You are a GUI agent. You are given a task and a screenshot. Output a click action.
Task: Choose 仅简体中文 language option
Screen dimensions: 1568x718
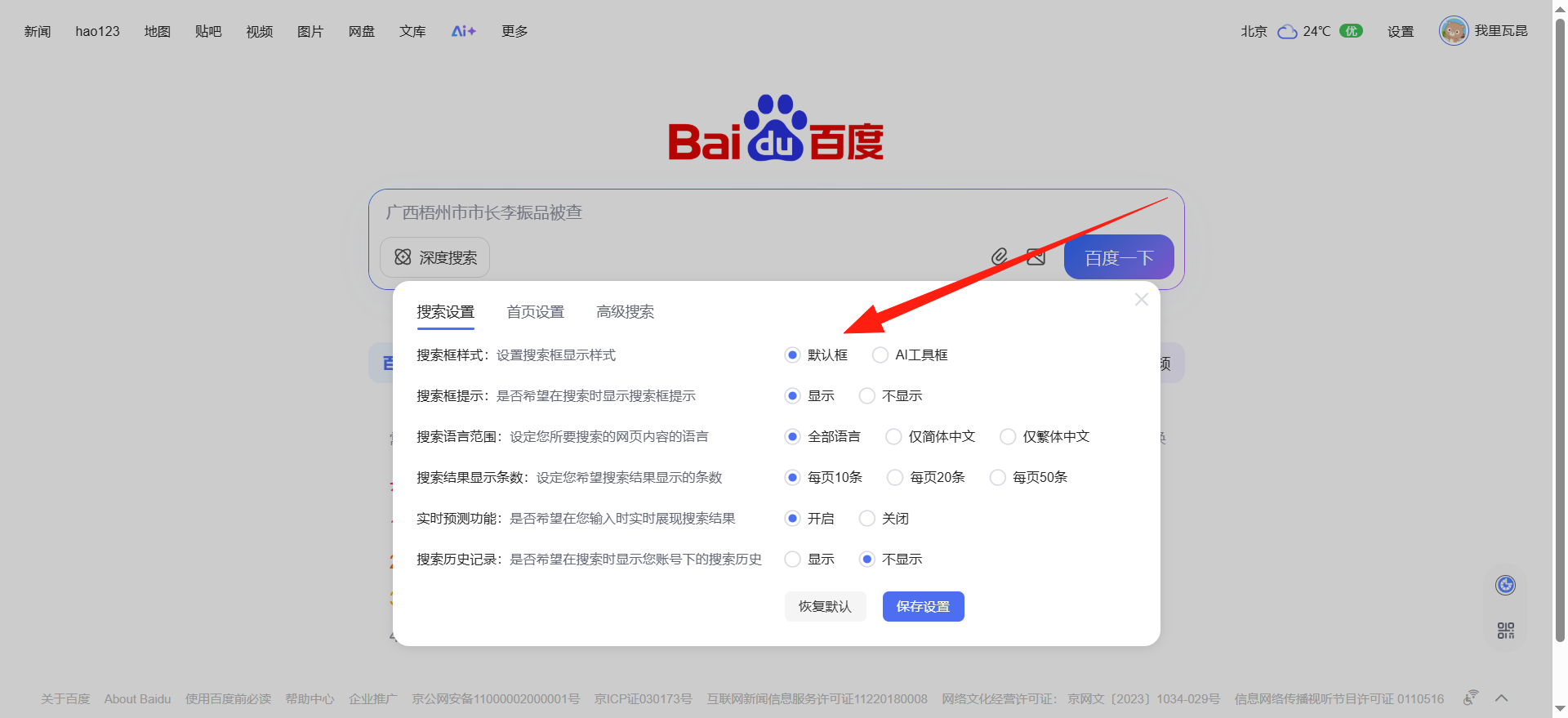pos(893,437)
